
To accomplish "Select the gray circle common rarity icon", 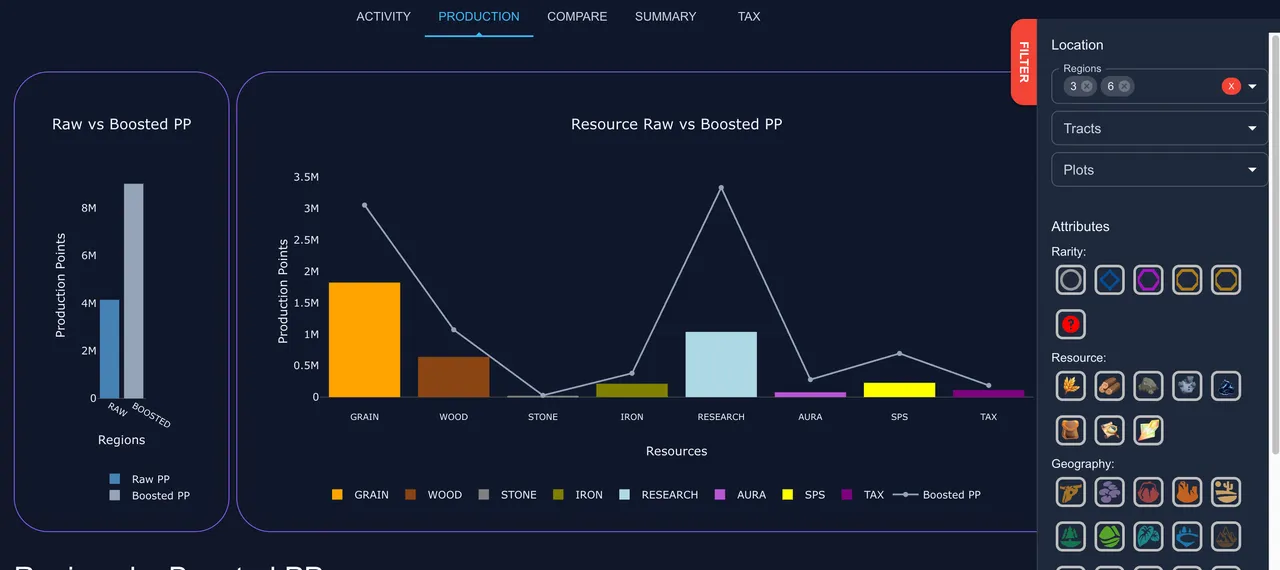I will pyautogui.click(x=1071, y=279).
